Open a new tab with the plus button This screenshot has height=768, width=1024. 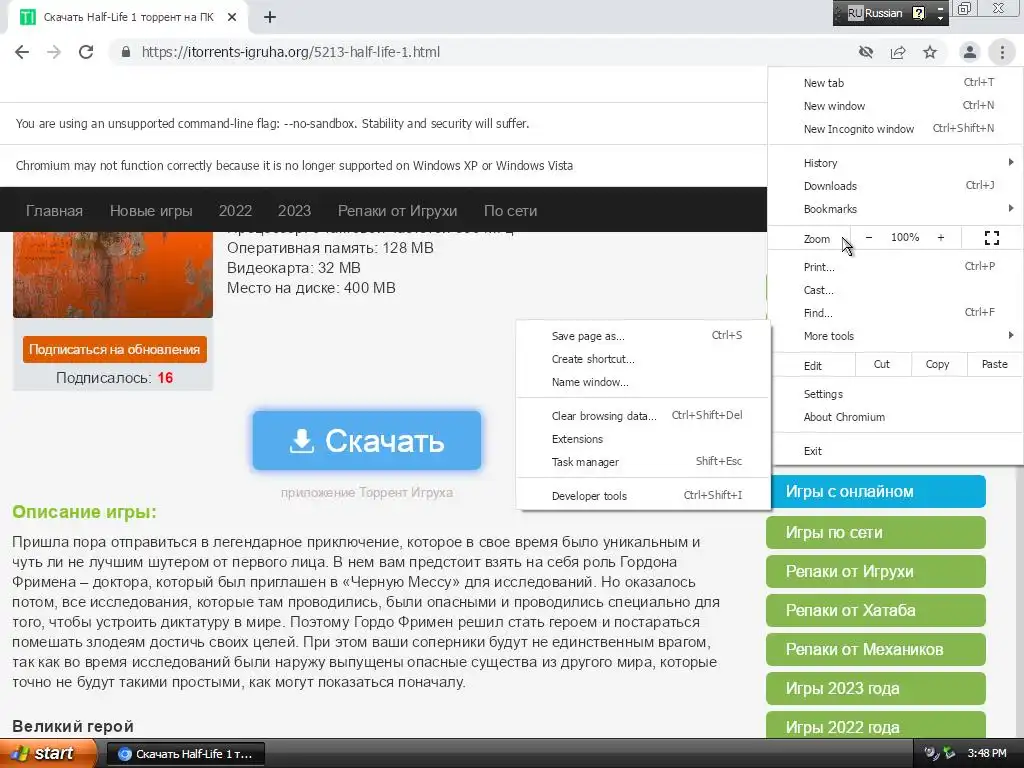(270, 18)
